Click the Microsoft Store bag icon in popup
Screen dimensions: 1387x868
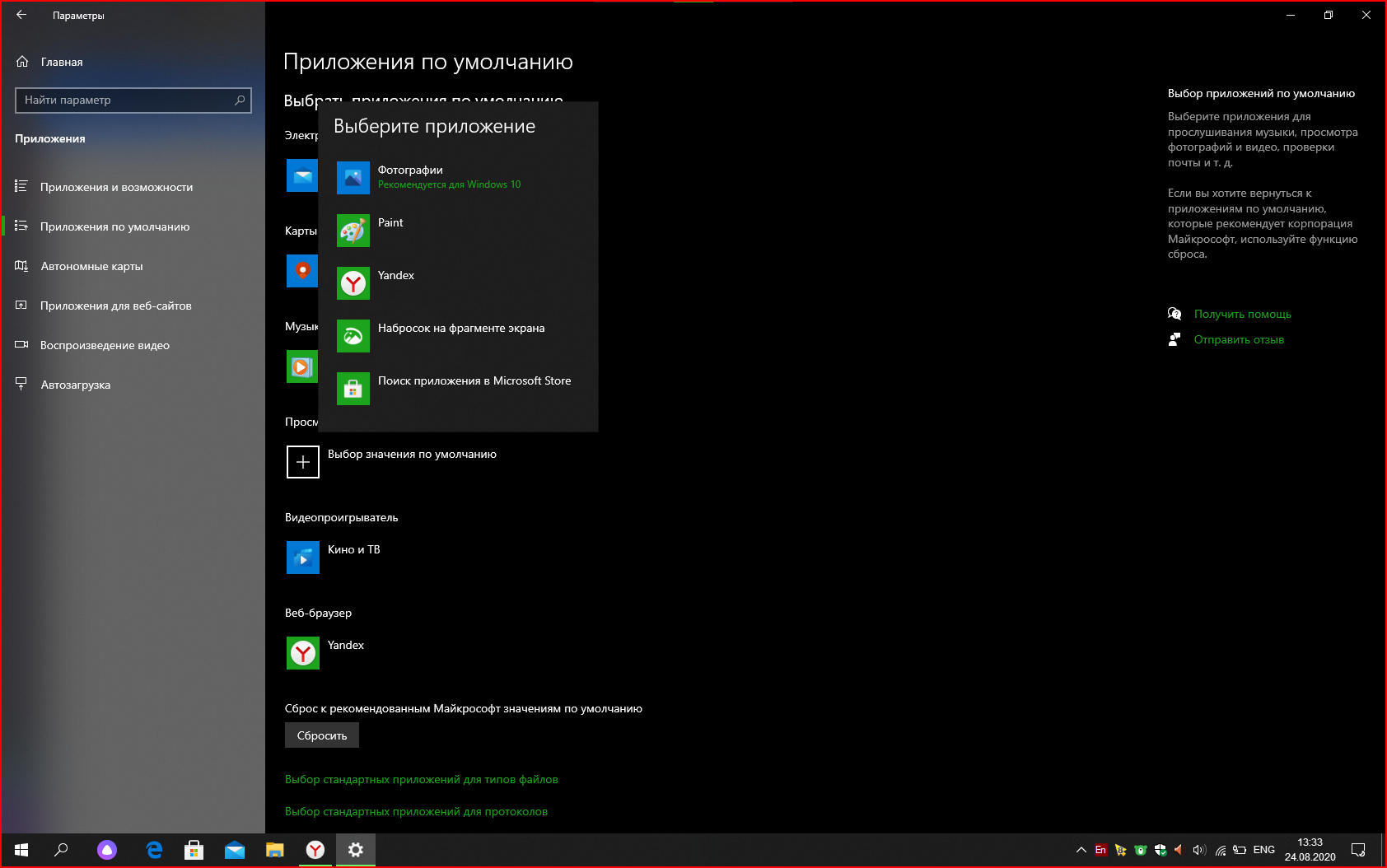pyautogui.click(x=353, y=389)
